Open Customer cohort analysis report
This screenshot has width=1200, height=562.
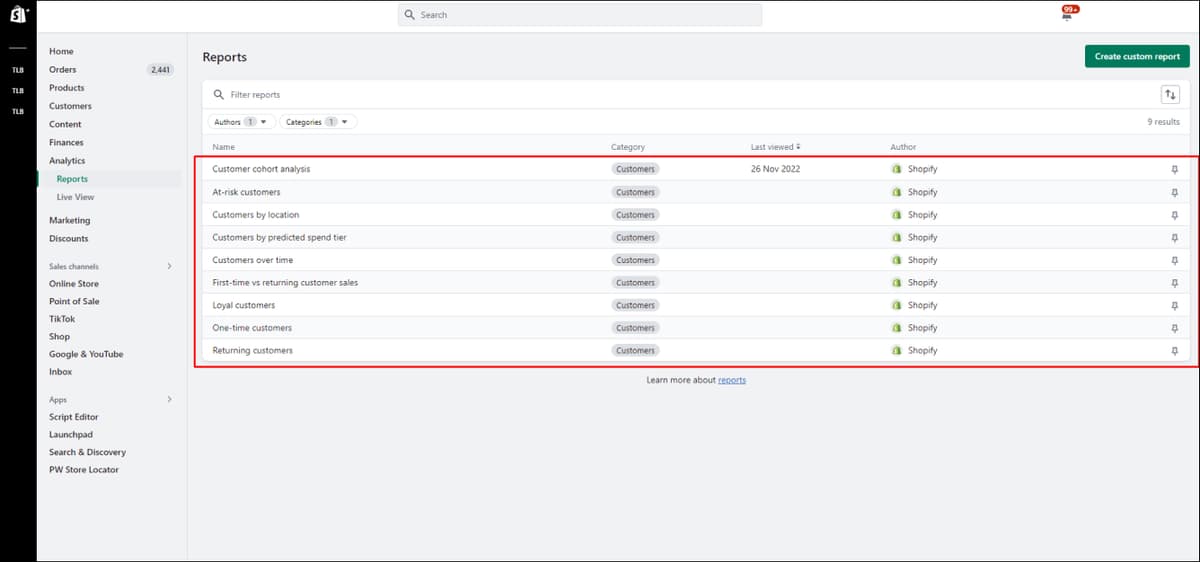[x=261, y=169]
